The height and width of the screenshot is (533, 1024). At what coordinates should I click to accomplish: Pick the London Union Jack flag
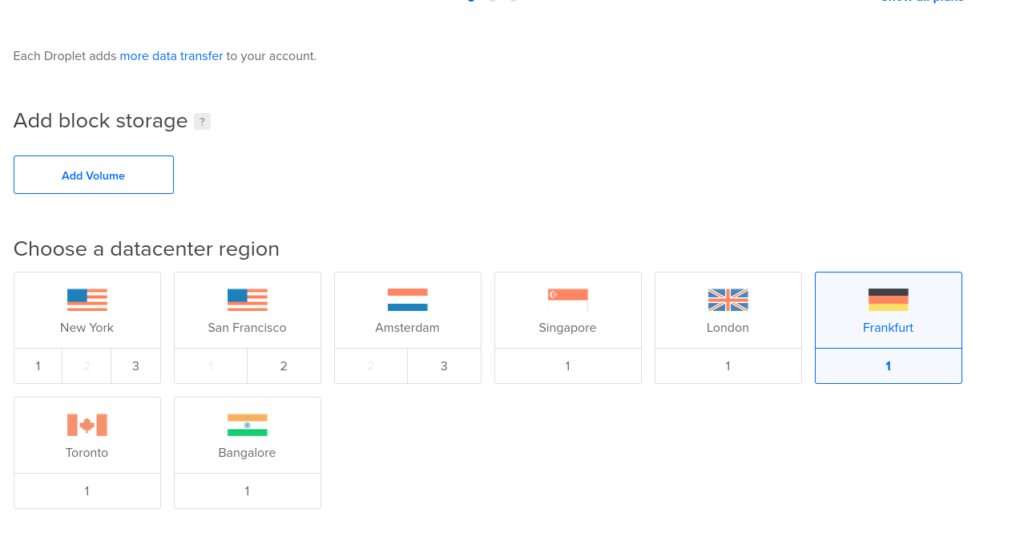pyautogui.click(x=728, y=300)
